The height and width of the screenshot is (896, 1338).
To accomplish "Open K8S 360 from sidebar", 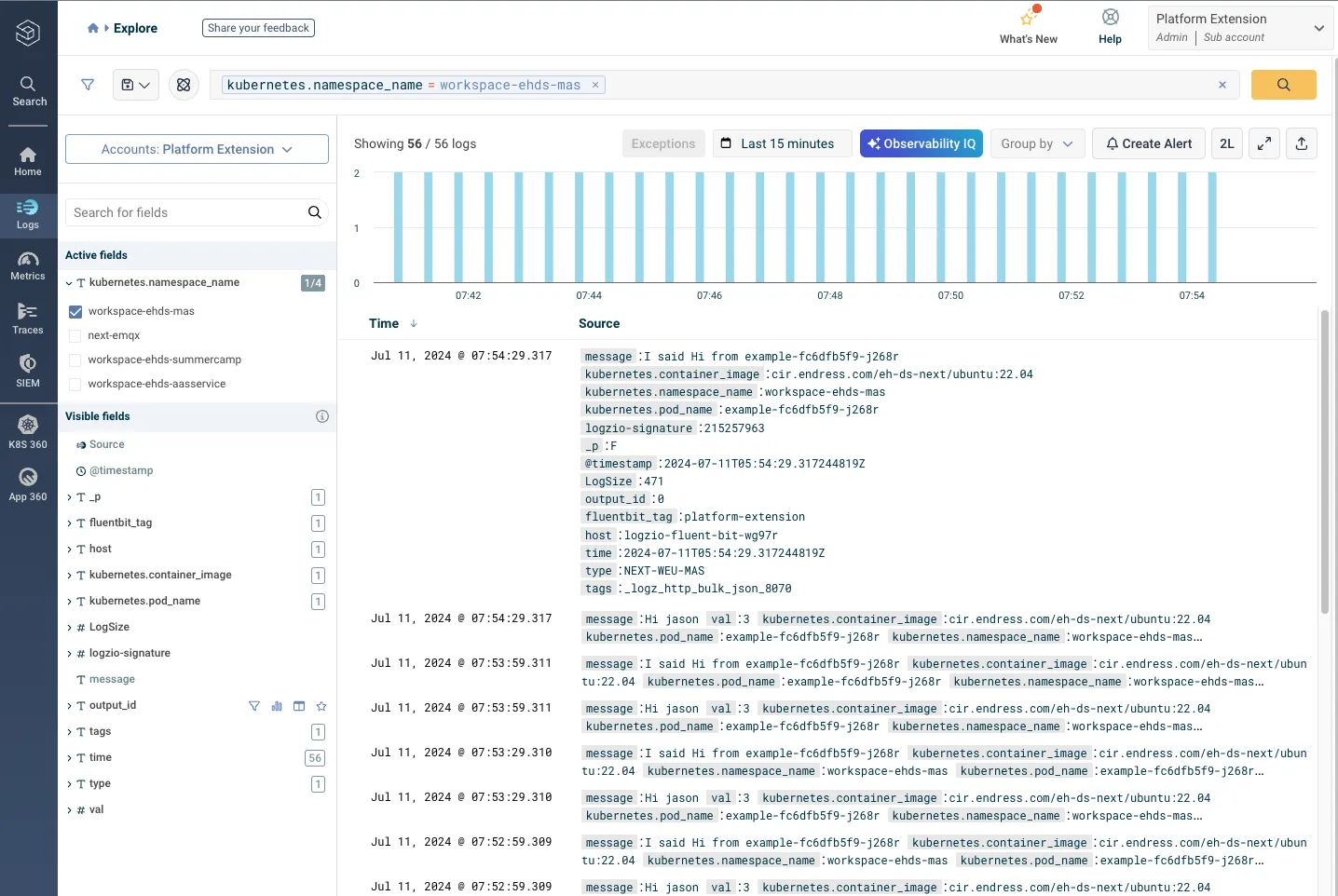I will [28, 432].
